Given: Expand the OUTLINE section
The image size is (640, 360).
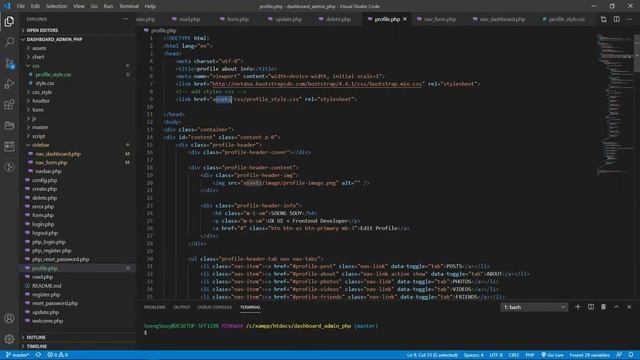Looking at the screenshot, I should pos(36,337).
